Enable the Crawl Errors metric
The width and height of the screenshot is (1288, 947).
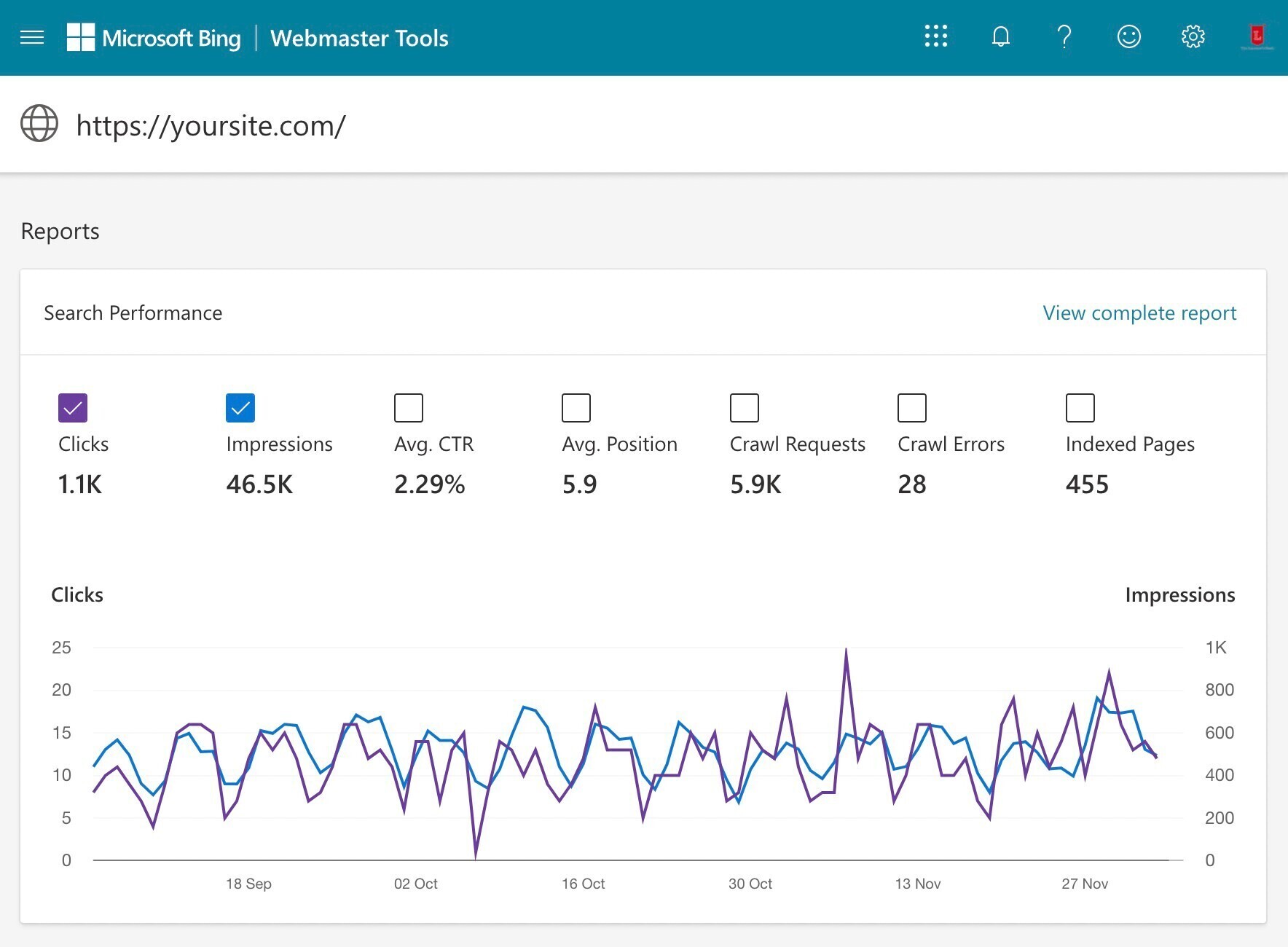point(911,408)
